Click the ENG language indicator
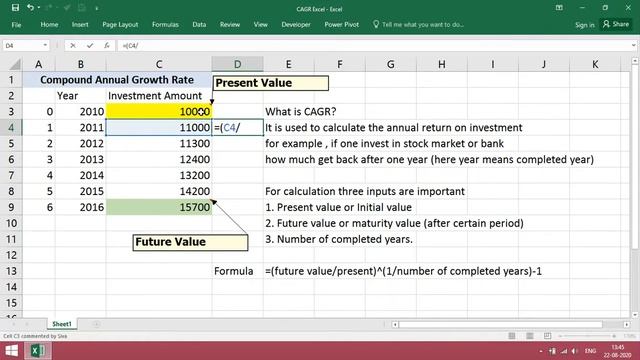Screen dimensions: 640x360 pyautogui.click(x=590, y=351)
